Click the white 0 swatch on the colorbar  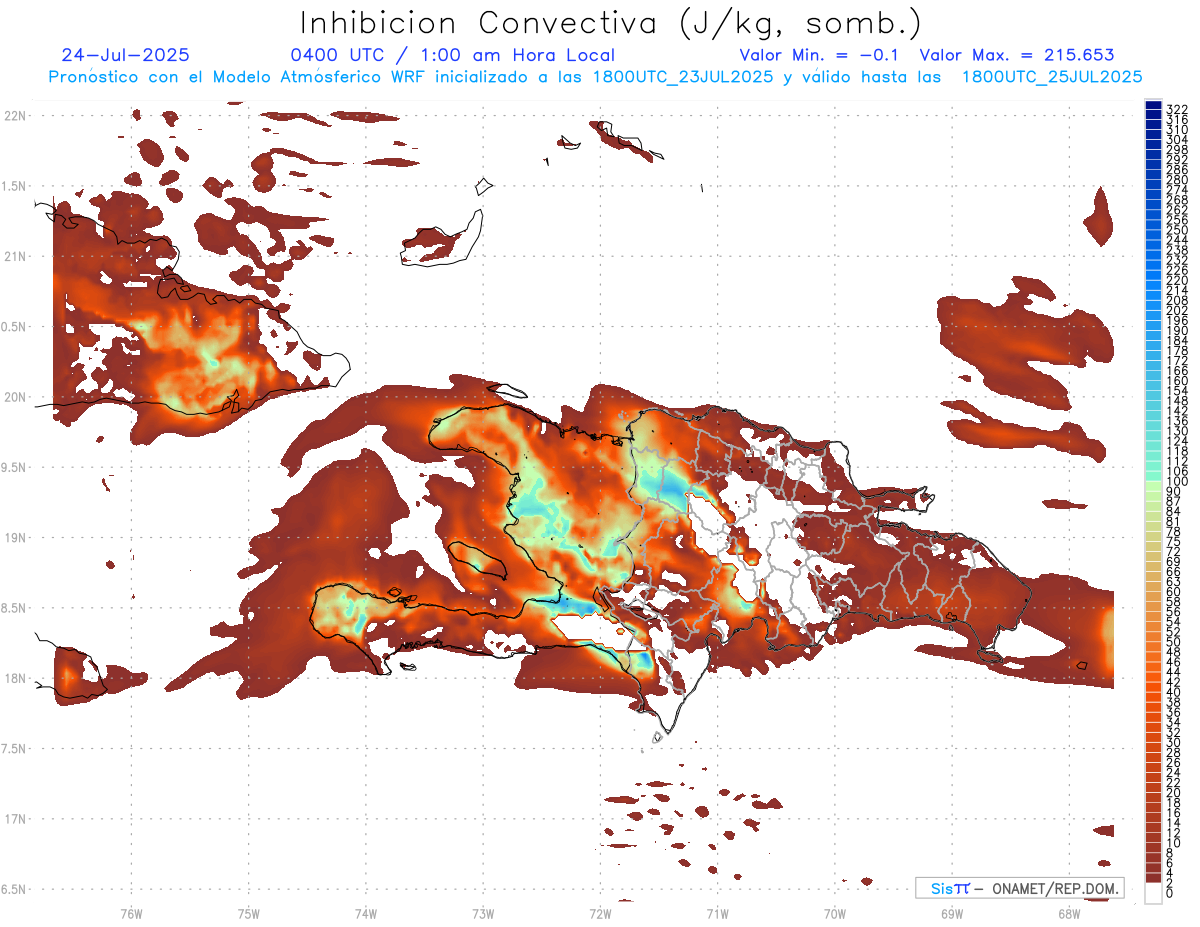(1152, 895)
